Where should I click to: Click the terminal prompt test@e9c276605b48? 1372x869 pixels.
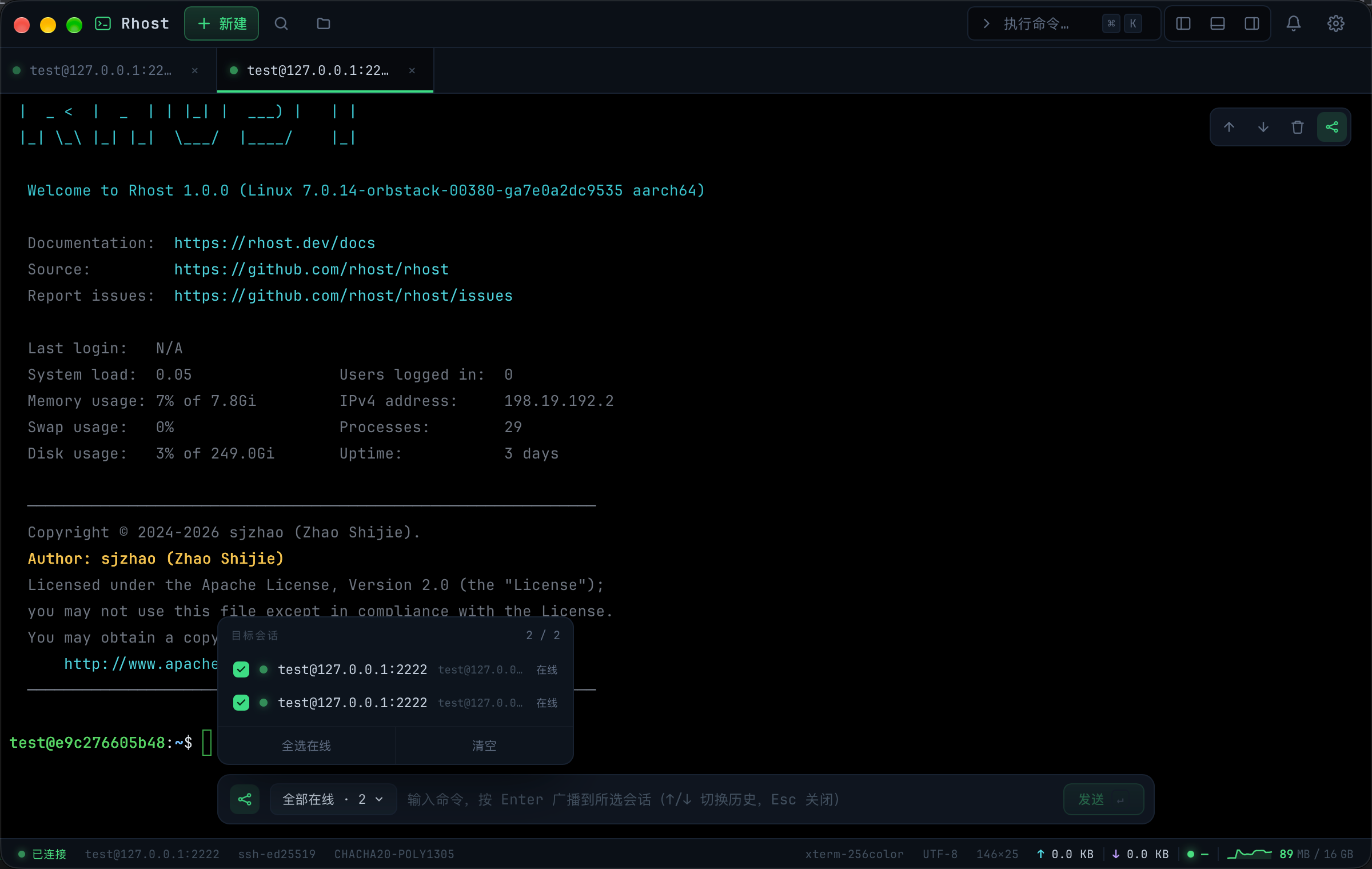87,743
